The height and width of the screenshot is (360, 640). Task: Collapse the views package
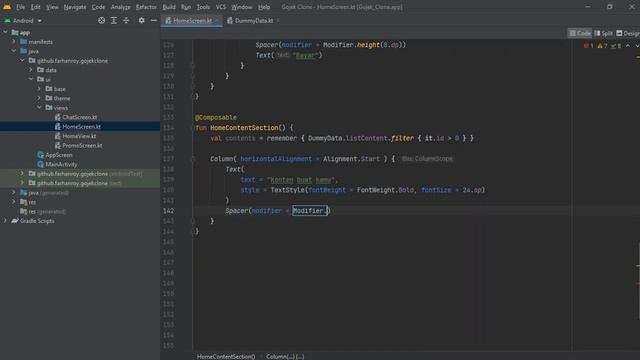click(x=40, y=107)
